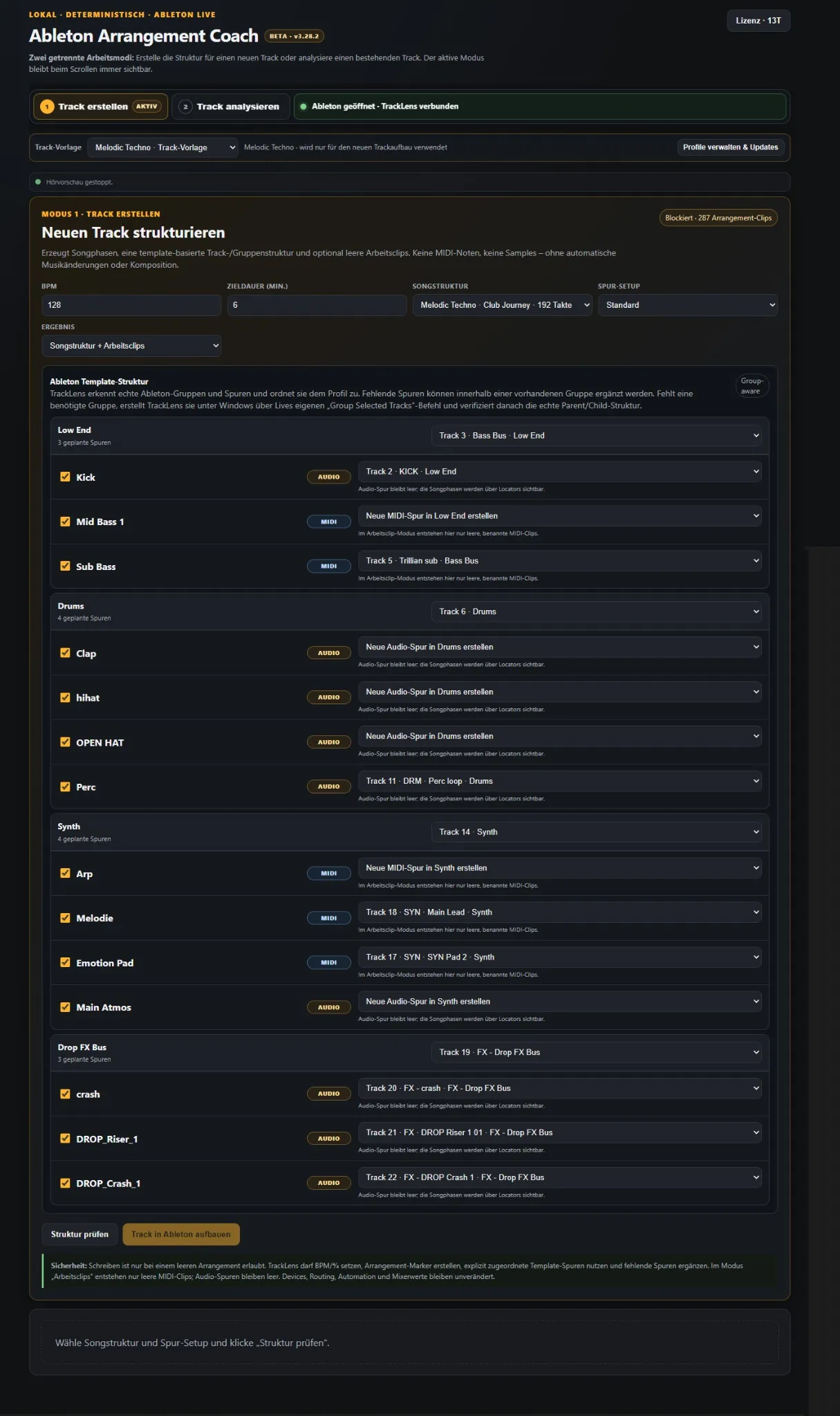Open Main Atmos assignment dropdown
The height and width of the screenshot is (1416, 840).
tap(560, 1002)
